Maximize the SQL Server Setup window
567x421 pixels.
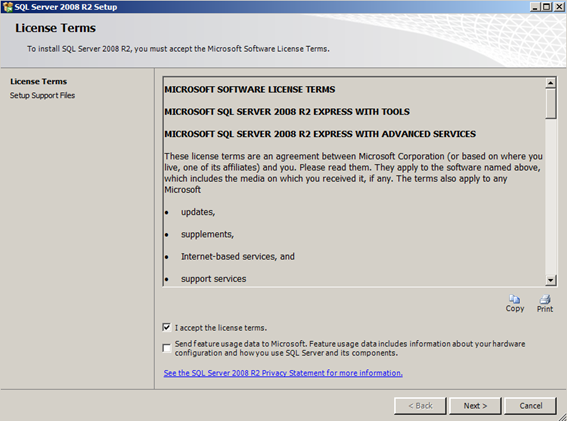pos(546,7)
